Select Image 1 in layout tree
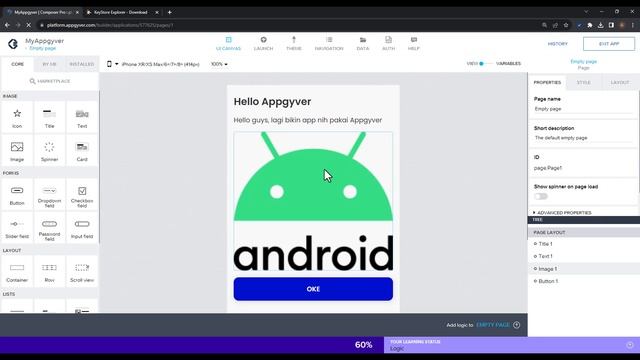 click(x=547, y=269)
